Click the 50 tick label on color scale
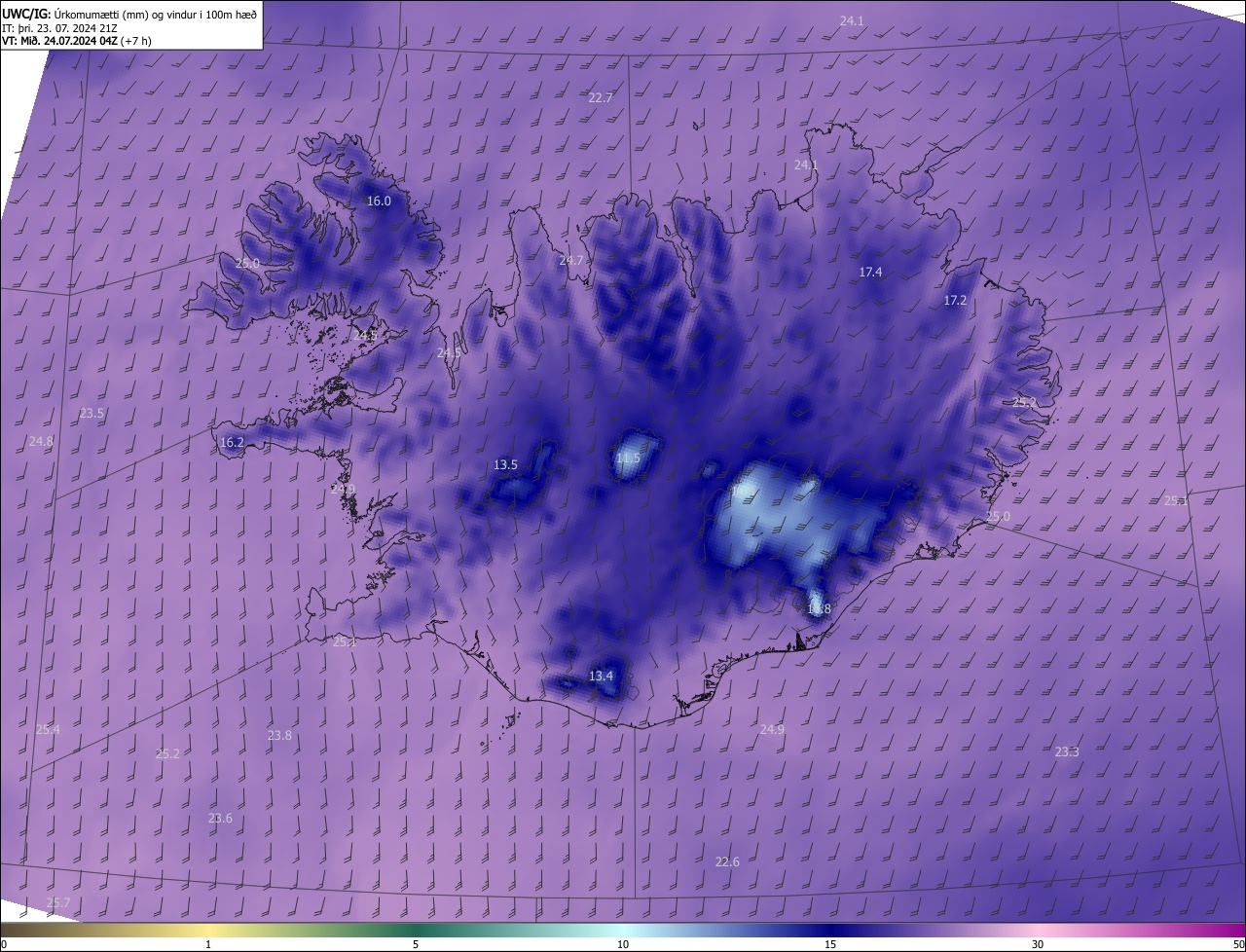 [1238, 944]
